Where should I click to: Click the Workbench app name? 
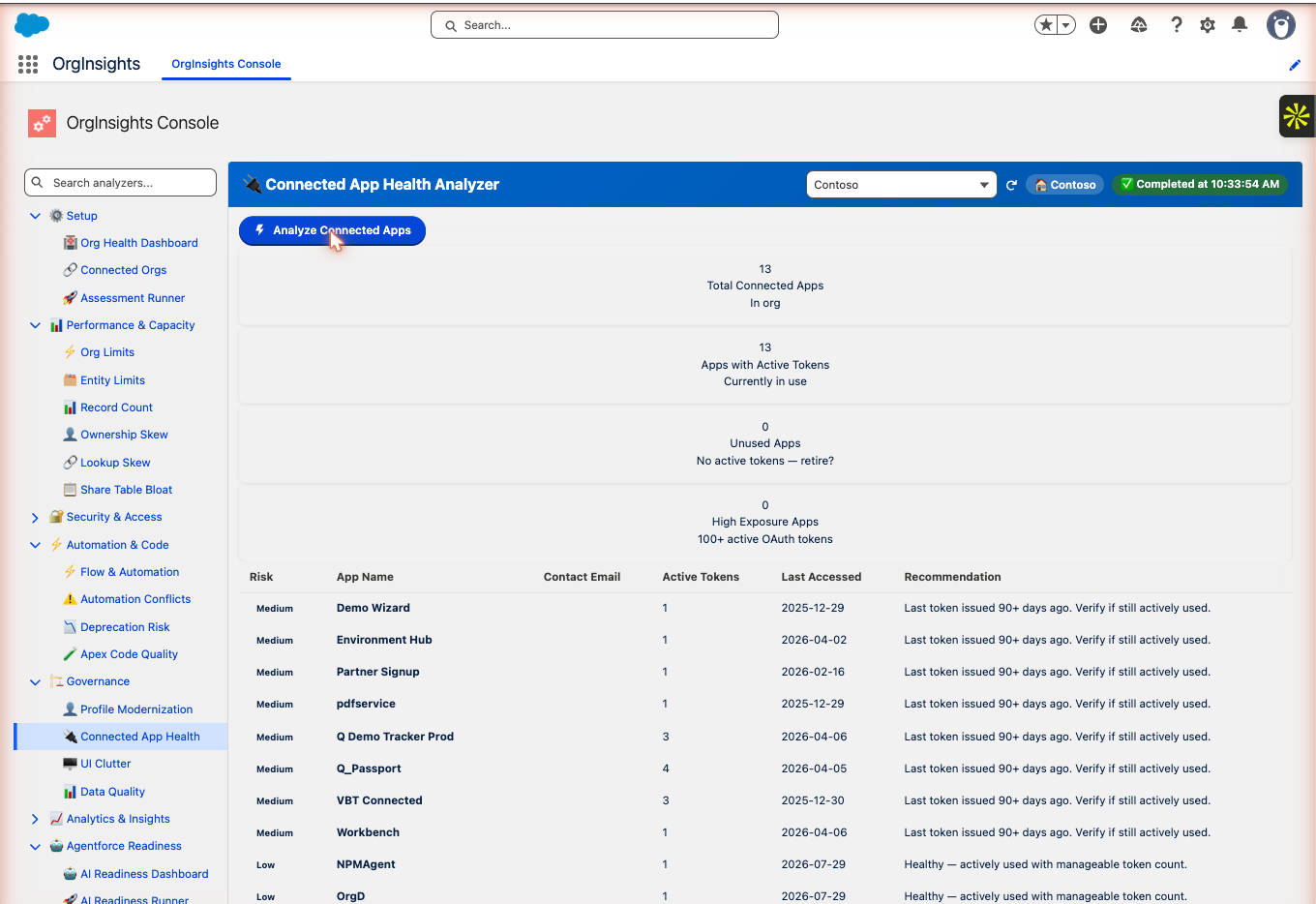coord(368,832)
